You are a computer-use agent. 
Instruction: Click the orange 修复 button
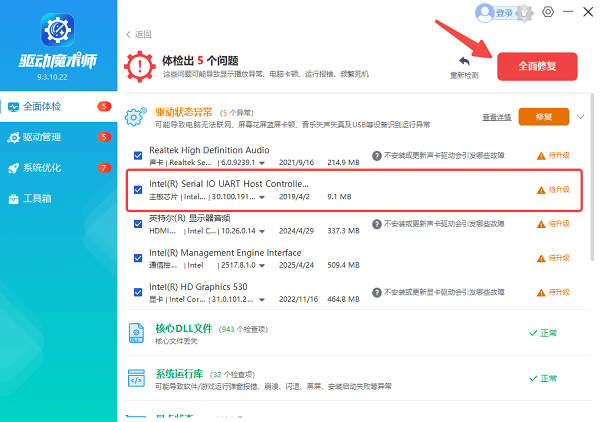(544, 117)
